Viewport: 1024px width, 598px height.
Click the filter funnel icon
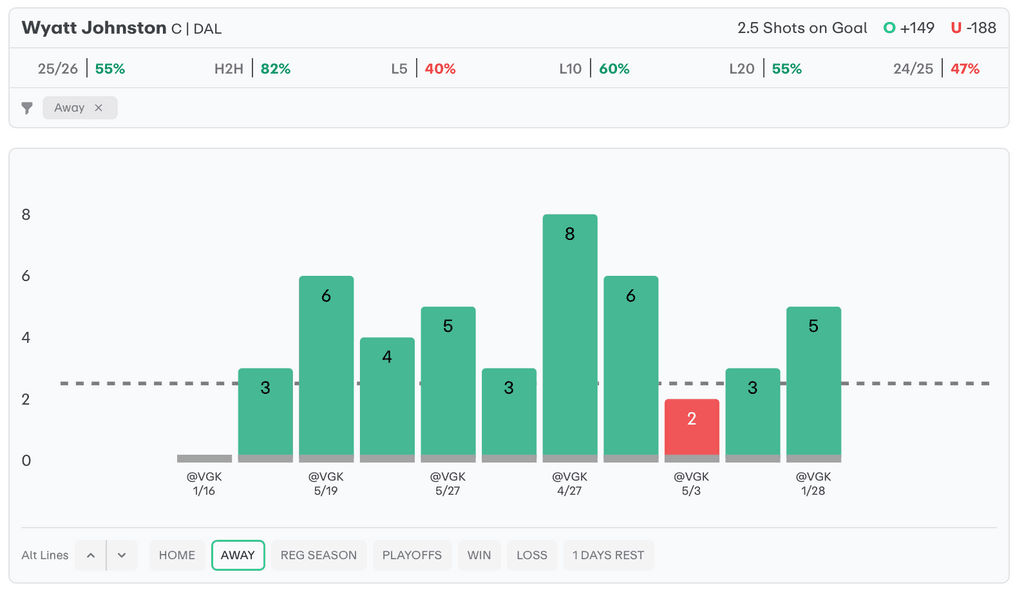(x=28, y=108)
